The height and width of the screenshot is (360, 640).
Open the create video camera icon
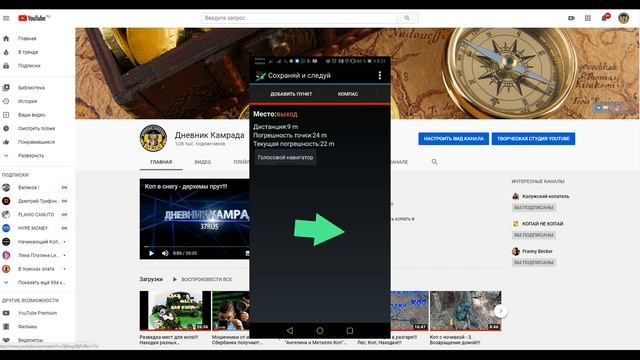tap(571, 18)
